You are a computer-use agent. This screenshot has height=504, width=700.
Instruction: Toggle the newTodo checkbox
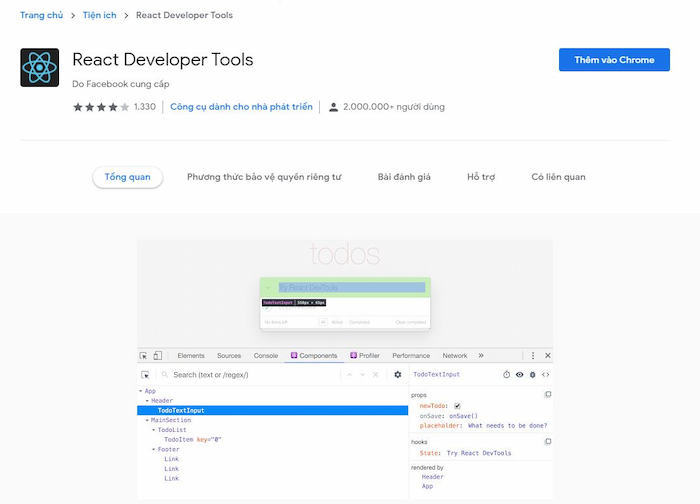coord(457,406)
